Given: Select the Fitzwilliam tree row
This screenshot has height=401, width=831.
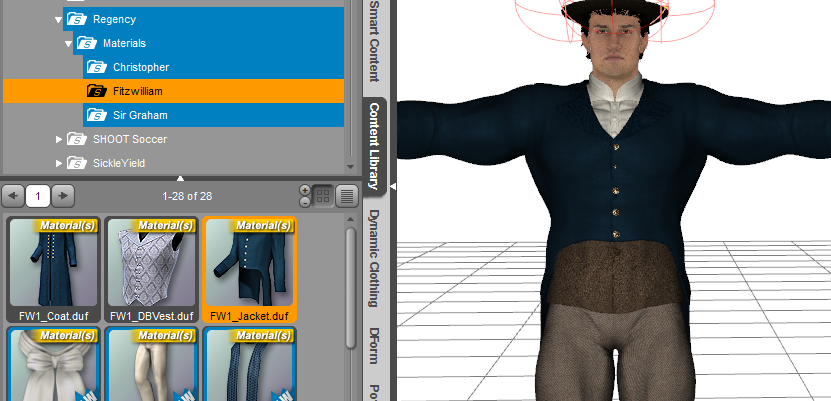Looking at the screenshot, I should (x=173, y=91).
